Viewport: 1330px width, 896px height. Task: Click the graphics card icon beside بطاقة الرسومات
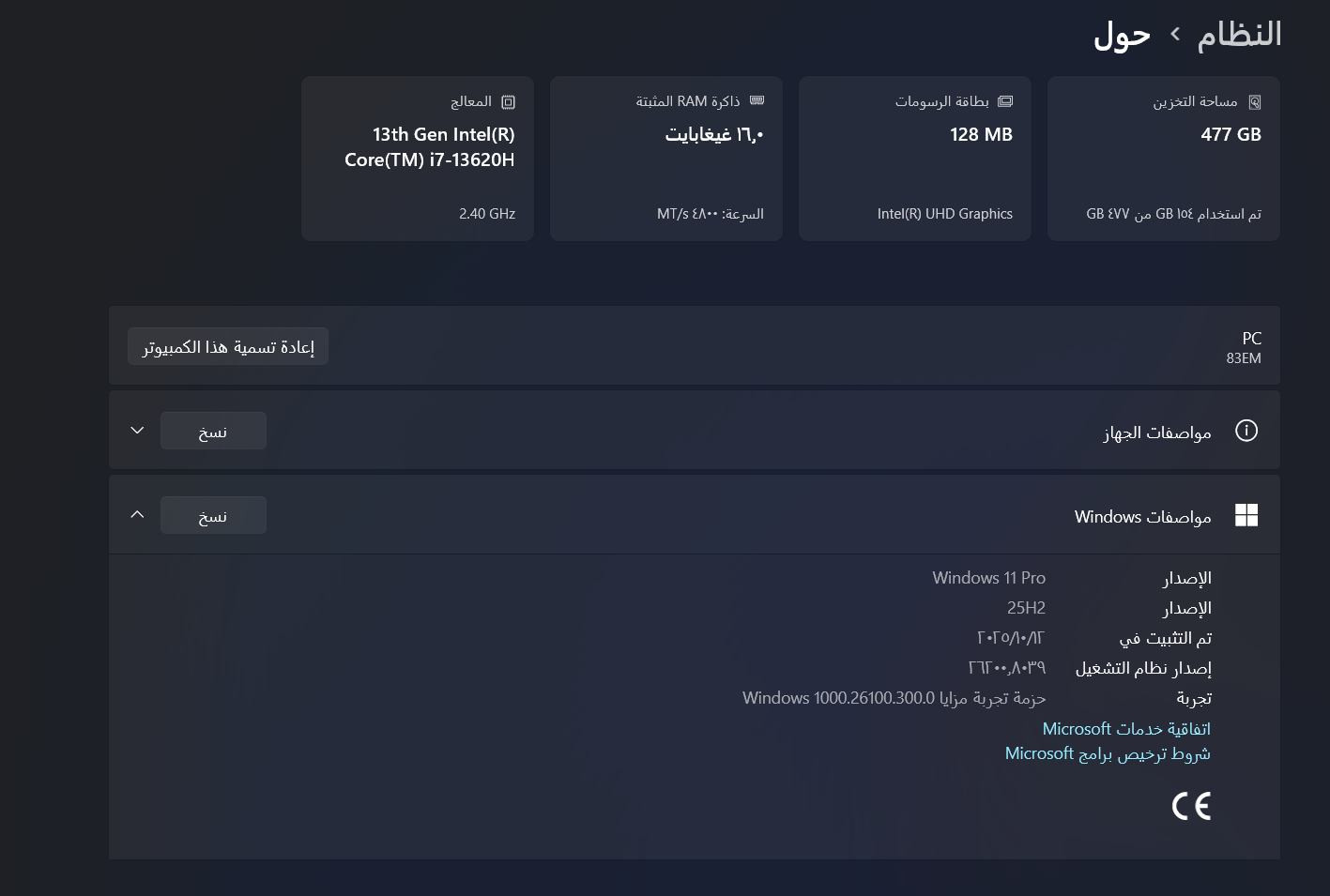1005,101
